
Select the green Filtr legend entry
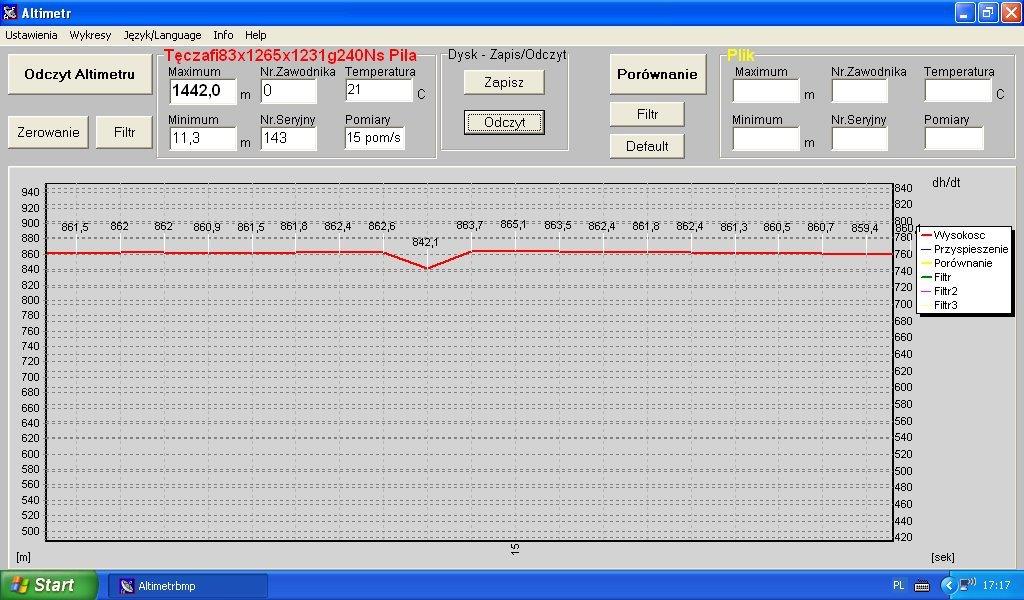(942, 277)
